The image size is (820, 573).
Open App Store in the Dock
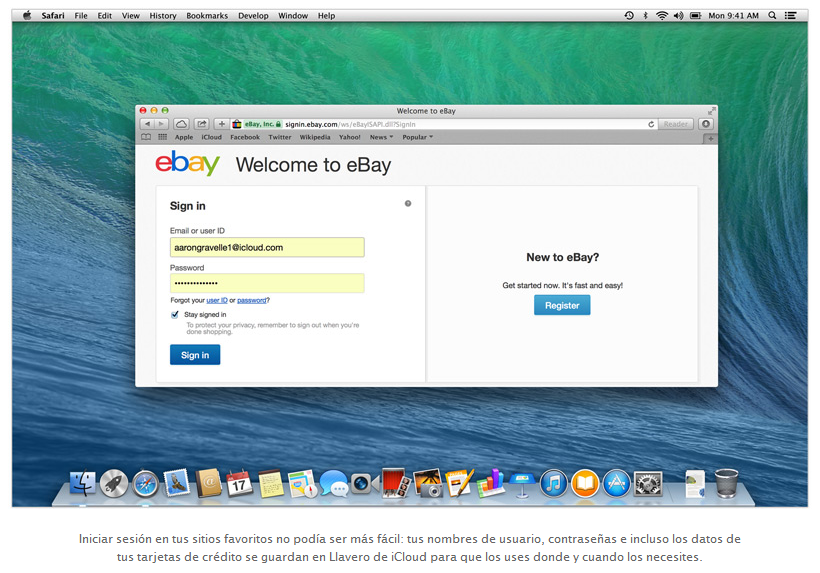click(x=617, y=484)
